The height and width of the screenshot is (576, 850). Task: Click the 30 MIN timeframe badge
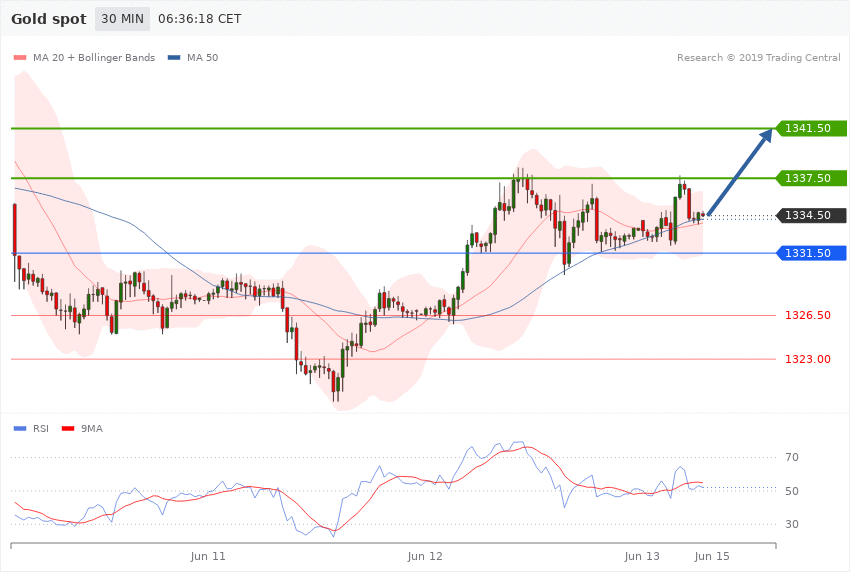(x=123, y=19)
